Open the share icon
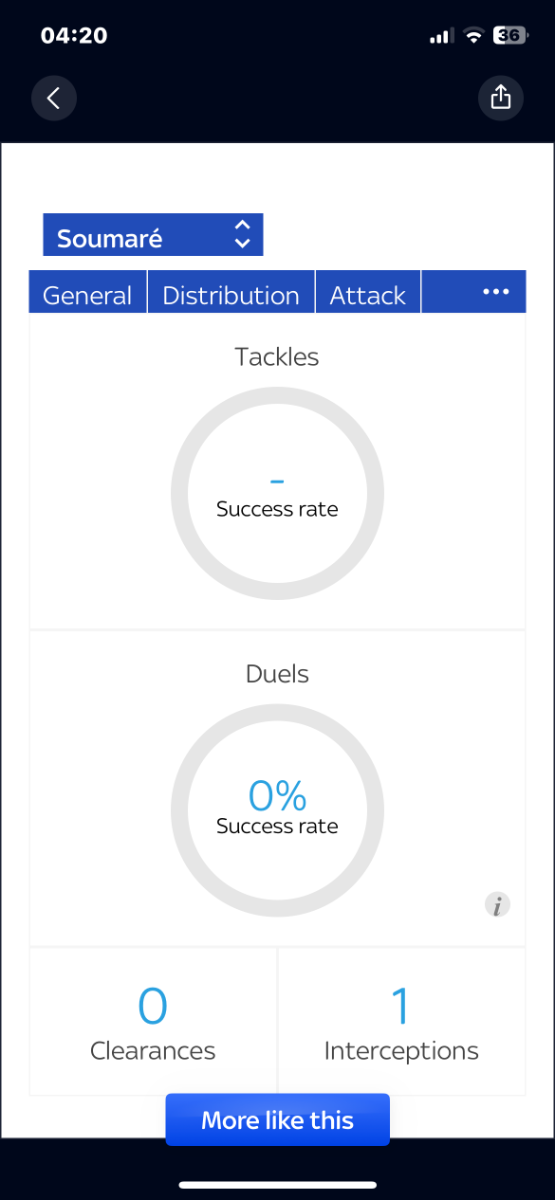 click(x=501, y=97)
